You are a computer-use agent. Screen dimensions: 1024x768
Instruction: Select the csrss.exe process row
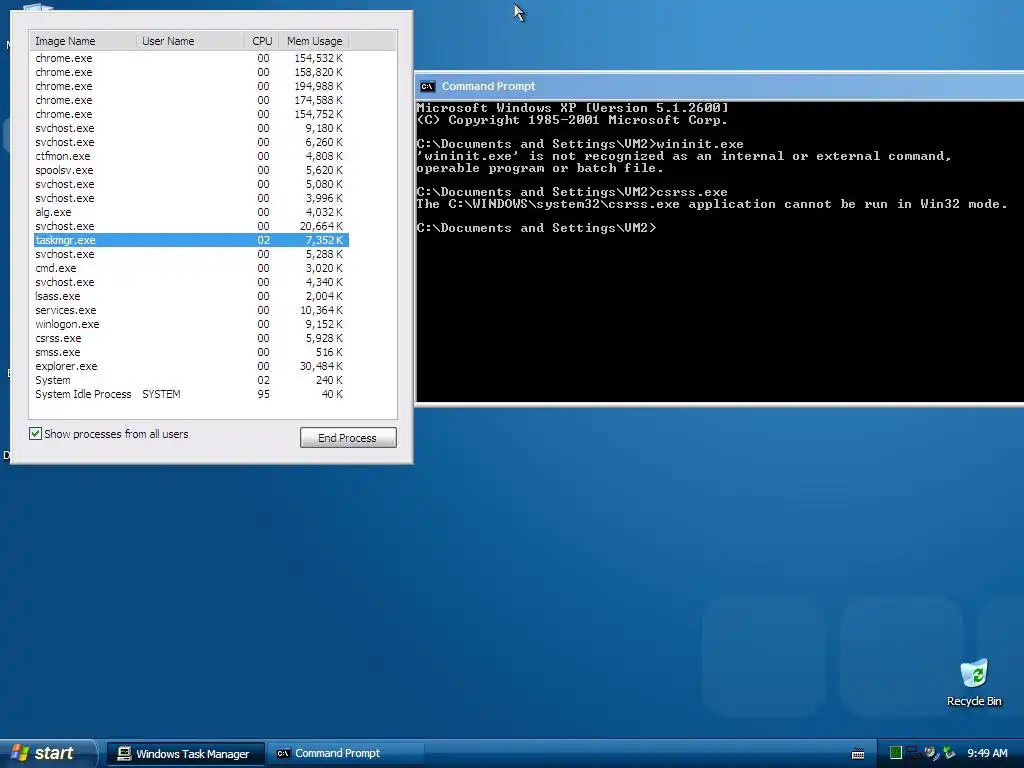(x=191, y=338)
